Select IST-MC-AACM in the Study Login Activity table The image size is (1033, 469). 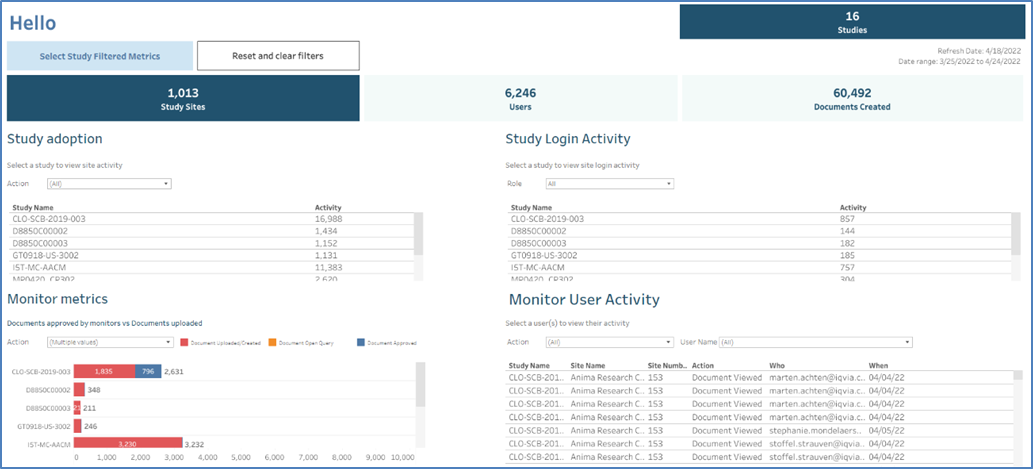pos(538,267)
